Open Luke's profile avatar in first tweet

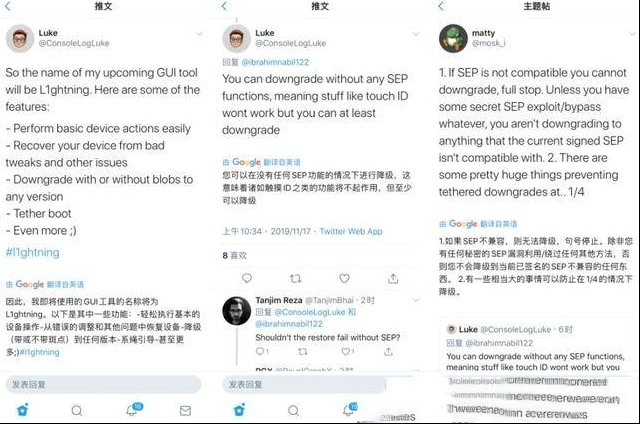coord(20,38)
